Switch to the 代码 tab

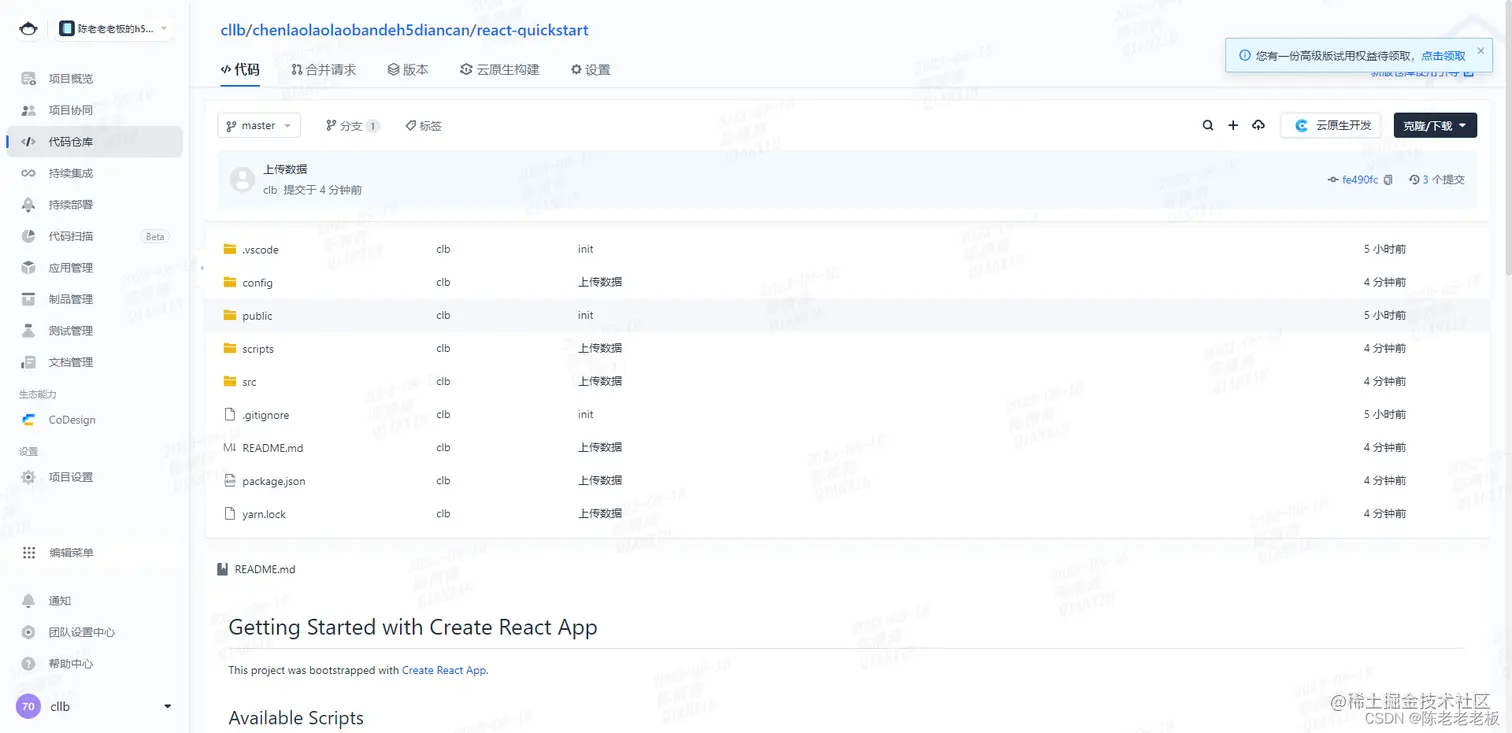[240, 70]
